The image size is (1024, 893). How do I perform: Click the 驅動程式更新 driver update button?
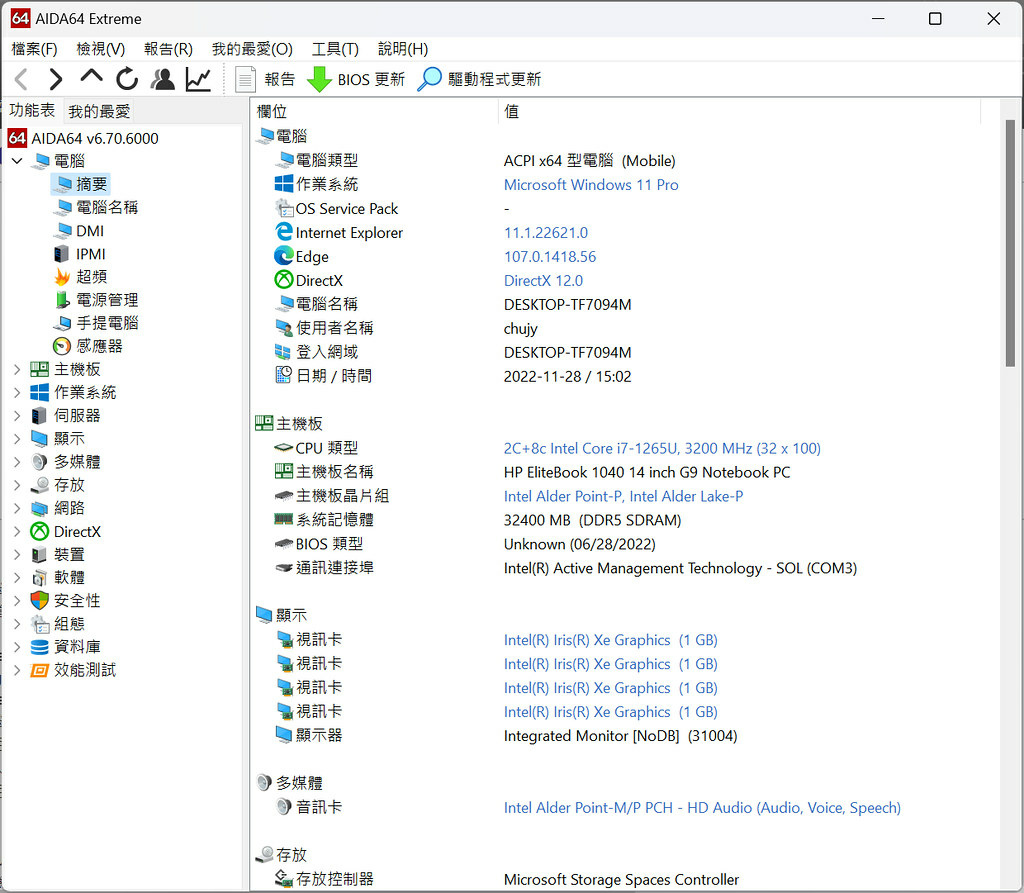(479, 79)
